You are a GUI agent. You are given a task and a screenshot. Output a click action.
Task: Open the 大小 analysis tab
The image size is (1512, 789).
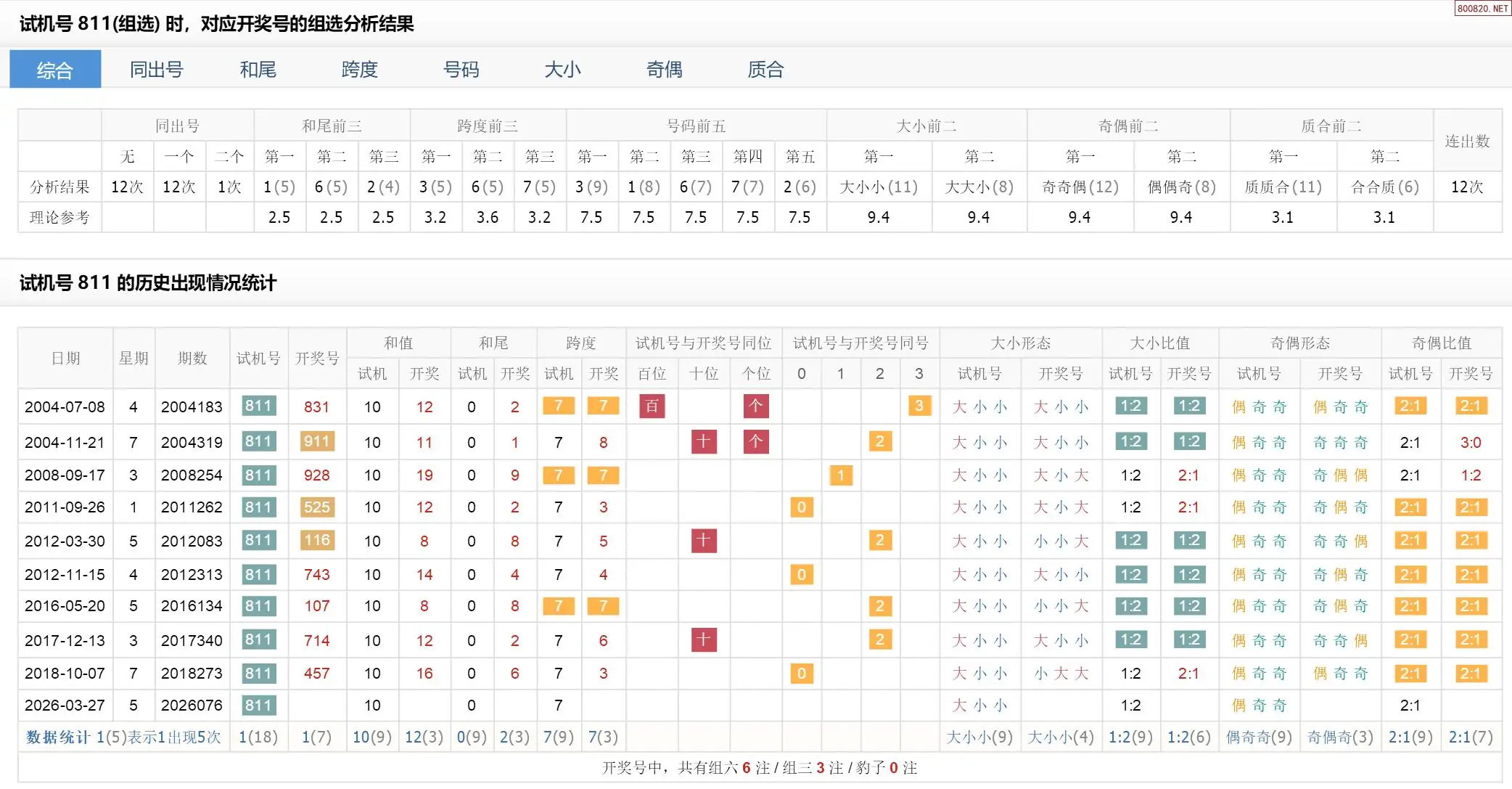pyautogui.click(x=562, y=70)
